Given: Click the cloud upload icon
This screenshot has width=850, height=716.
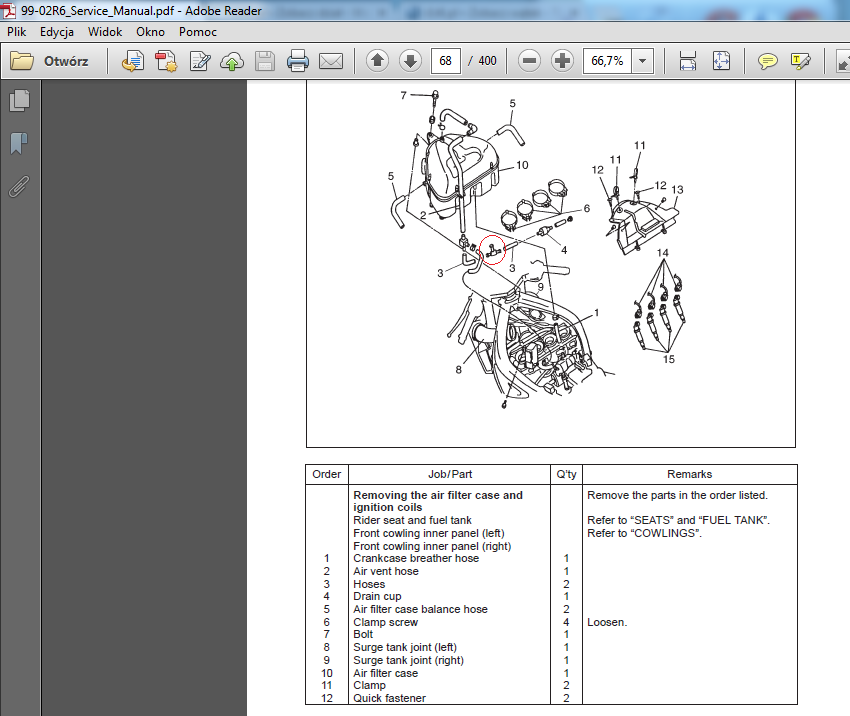Looking at the screenshot, I should click(232, 61).
